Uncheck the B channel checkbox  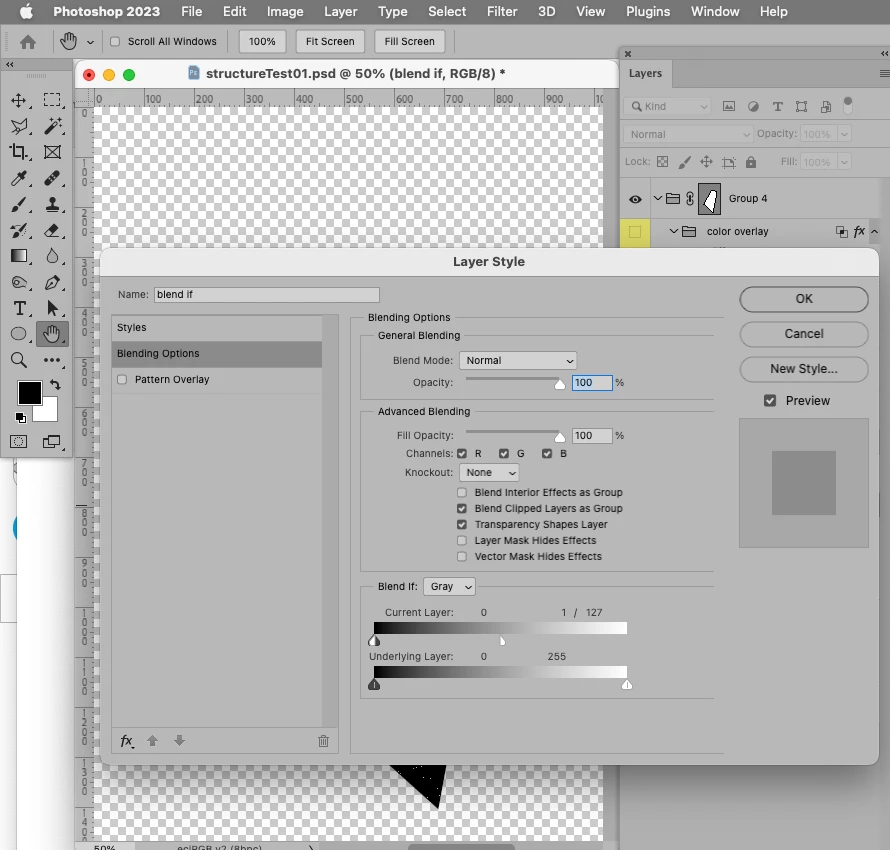[547, 453]
